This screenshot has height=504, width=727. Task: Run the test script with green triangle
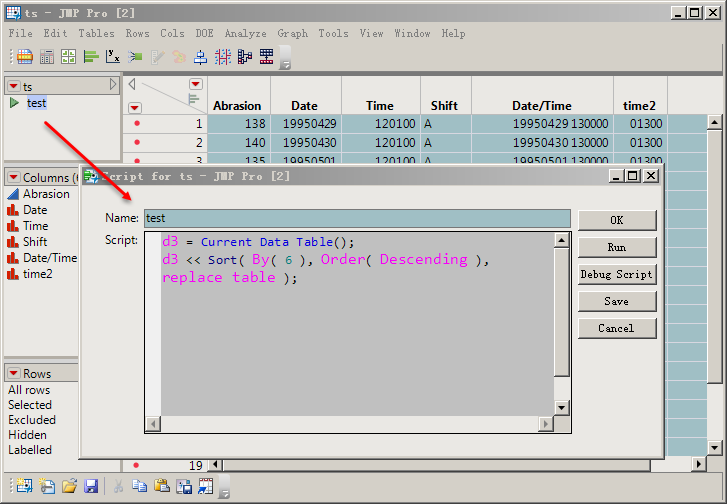click(x=13, y=103)
